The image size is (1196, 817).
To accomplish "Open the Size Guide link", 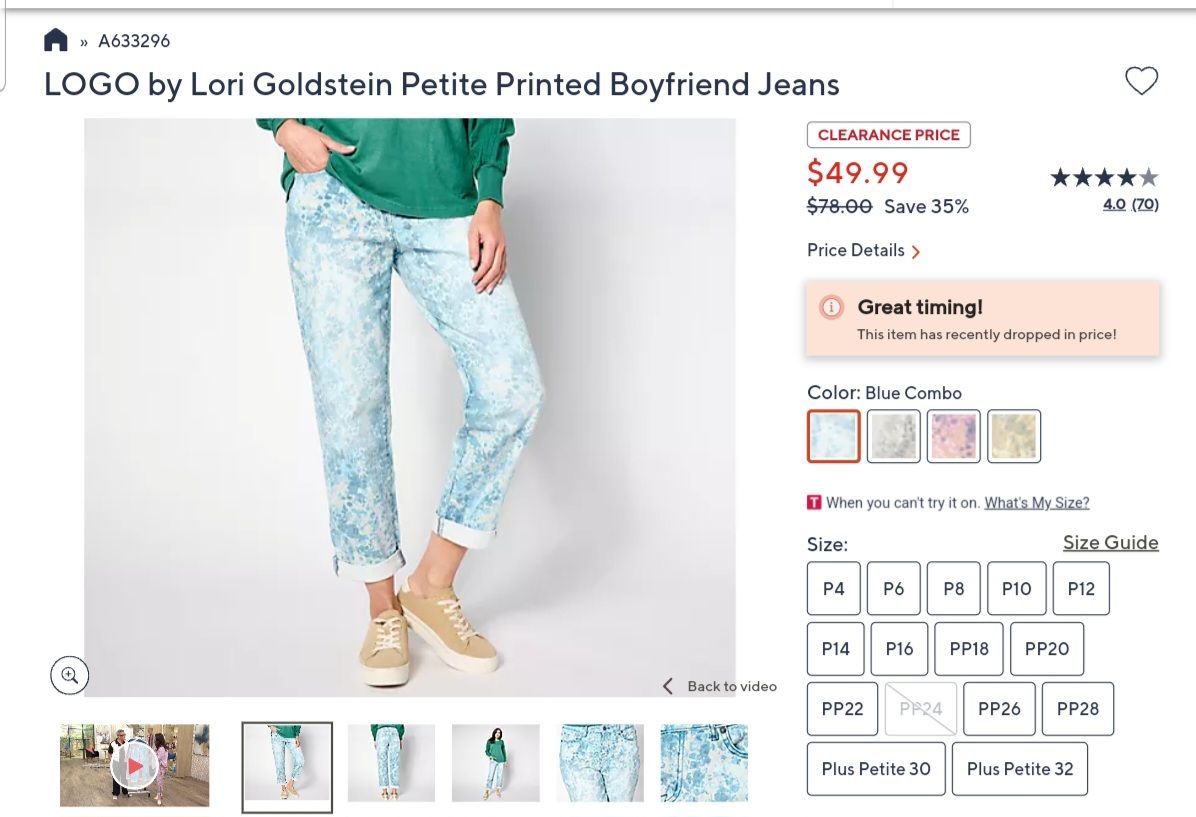I will coord(1110,543).
